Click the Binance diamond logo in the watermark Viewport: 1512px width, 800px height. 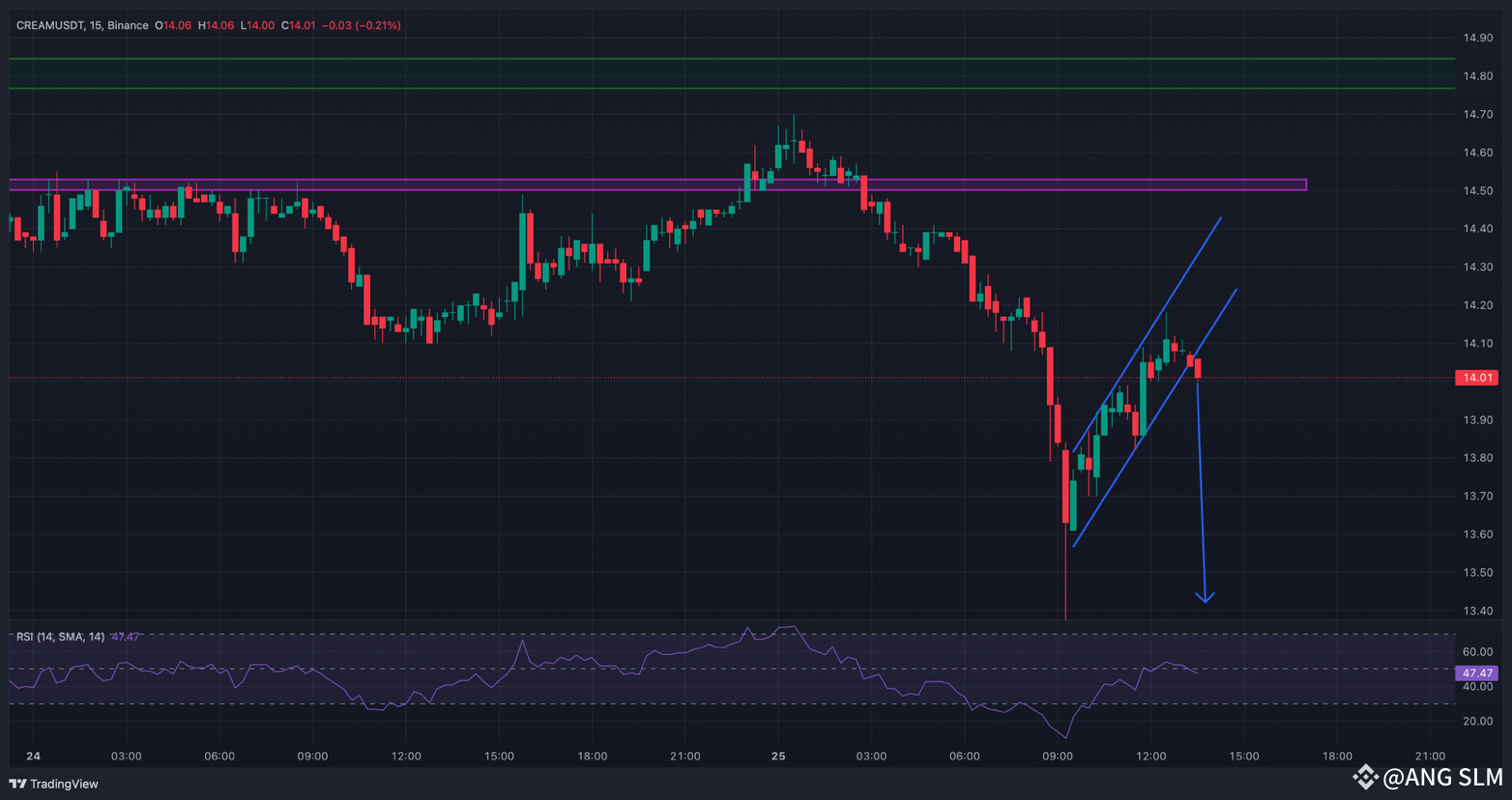[x=1364, y=776]
